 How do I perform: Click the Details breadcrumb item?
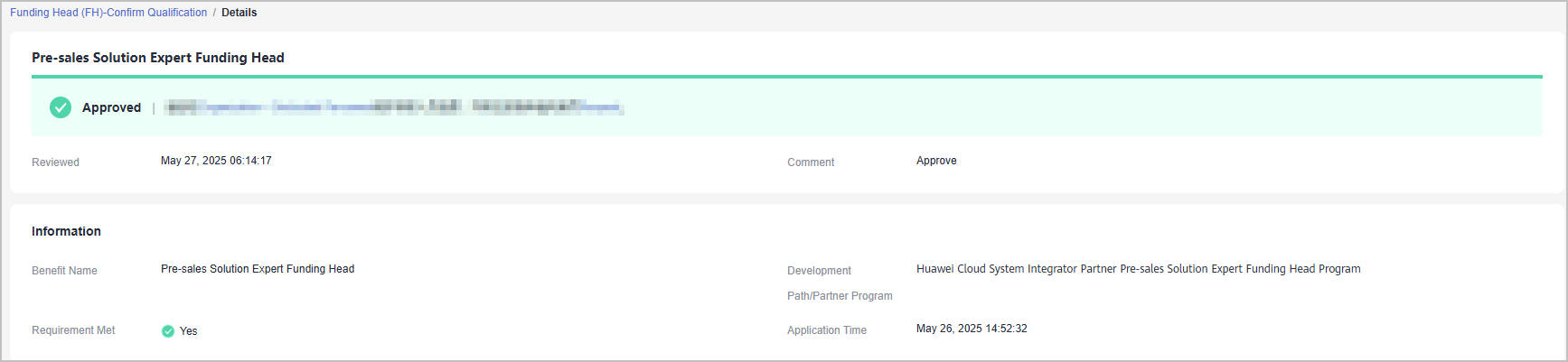click(x=239, y=13)
